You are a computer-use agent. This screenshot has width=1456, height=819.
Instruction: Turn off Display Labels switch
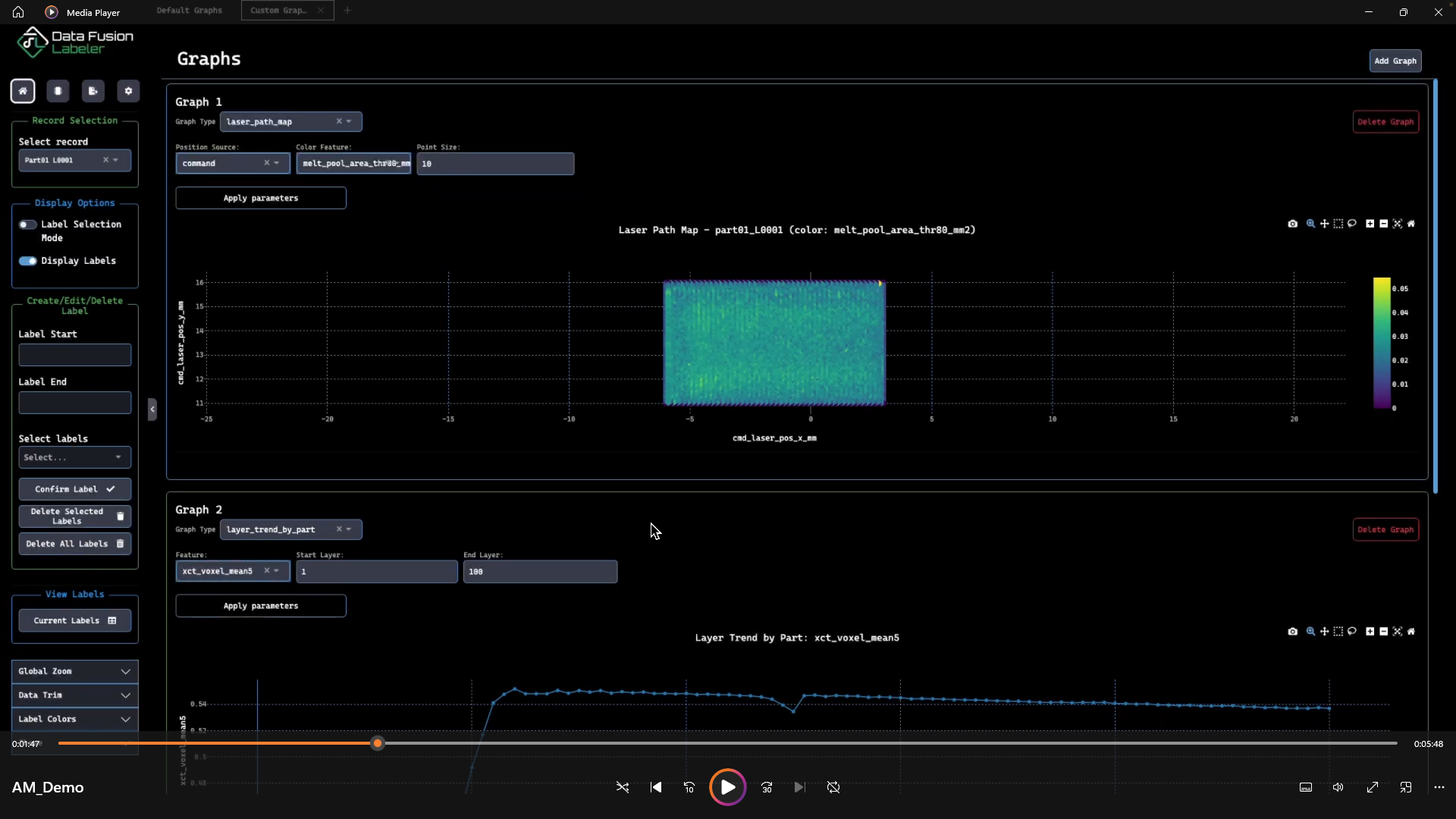28,261
